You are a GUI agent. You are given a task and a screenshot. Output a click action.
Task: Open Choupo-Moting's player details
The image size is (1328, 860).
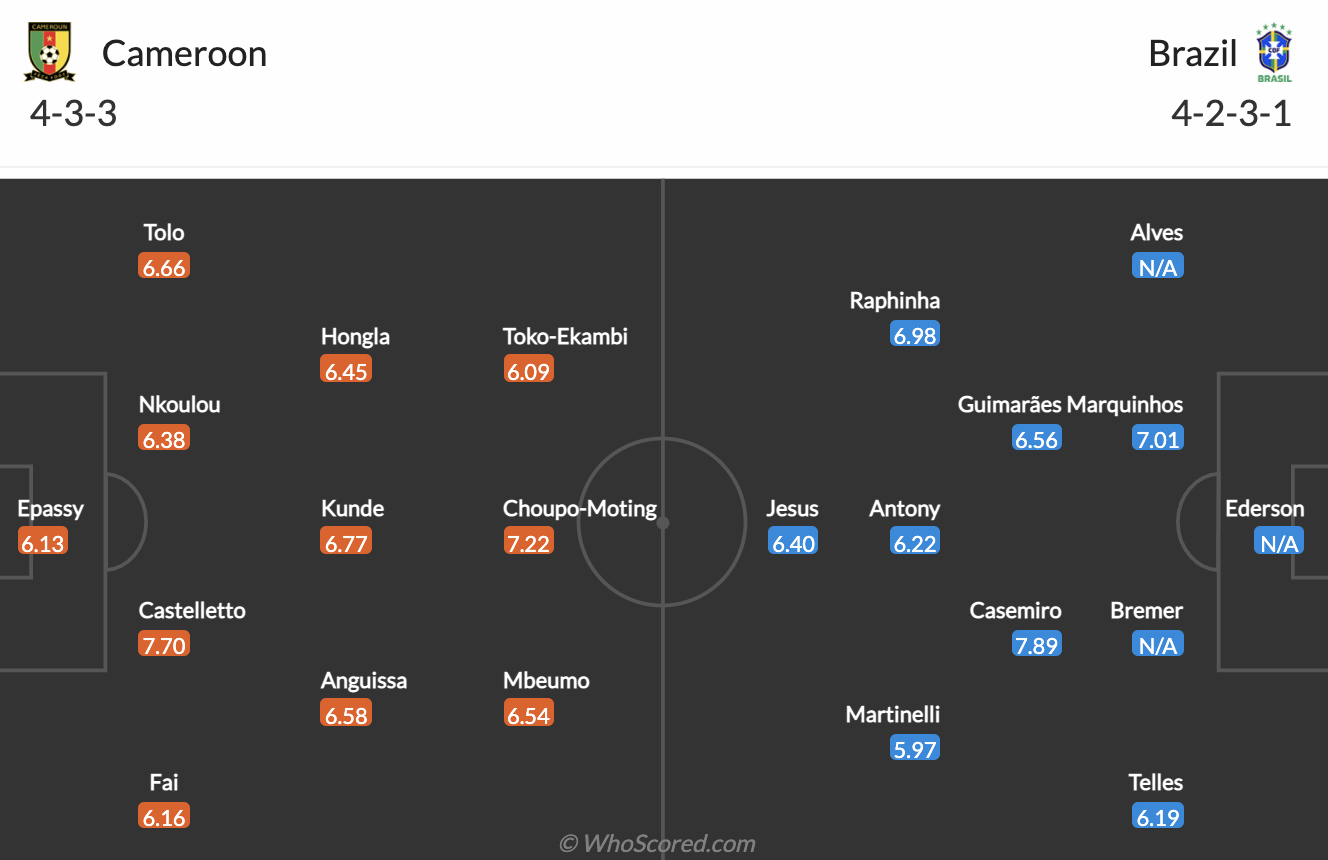pyautogui.click(x=579, y=508)
